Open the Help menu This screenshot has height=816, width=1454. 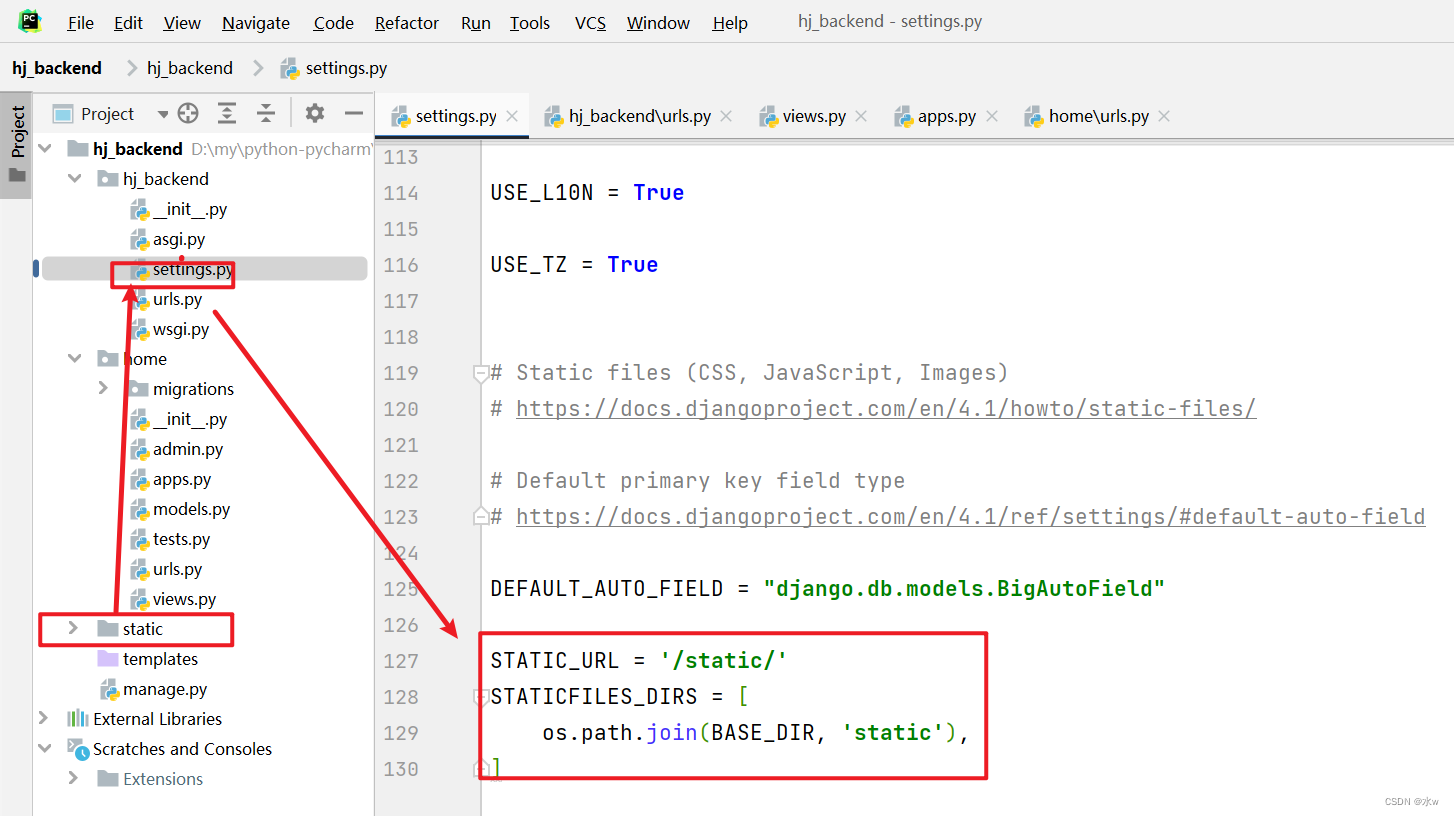tap(730, 23)
